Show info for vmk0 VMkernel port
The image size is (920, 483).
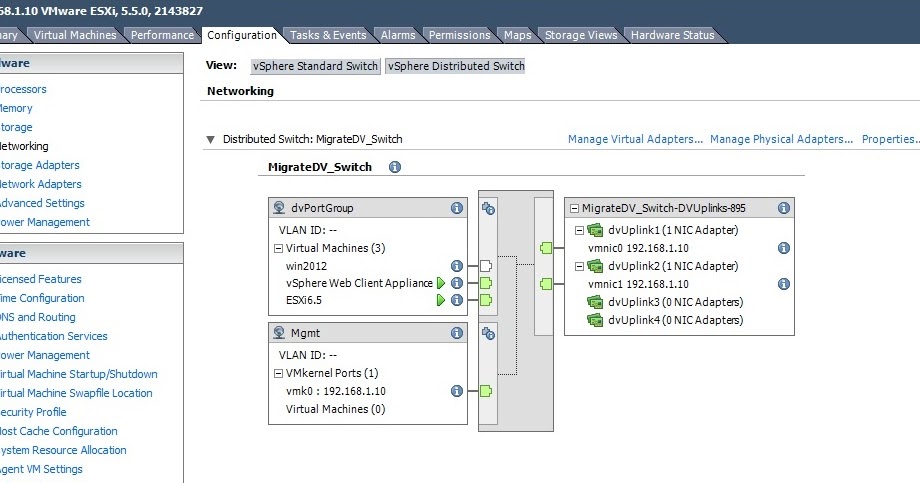click(x=457, y=391)
